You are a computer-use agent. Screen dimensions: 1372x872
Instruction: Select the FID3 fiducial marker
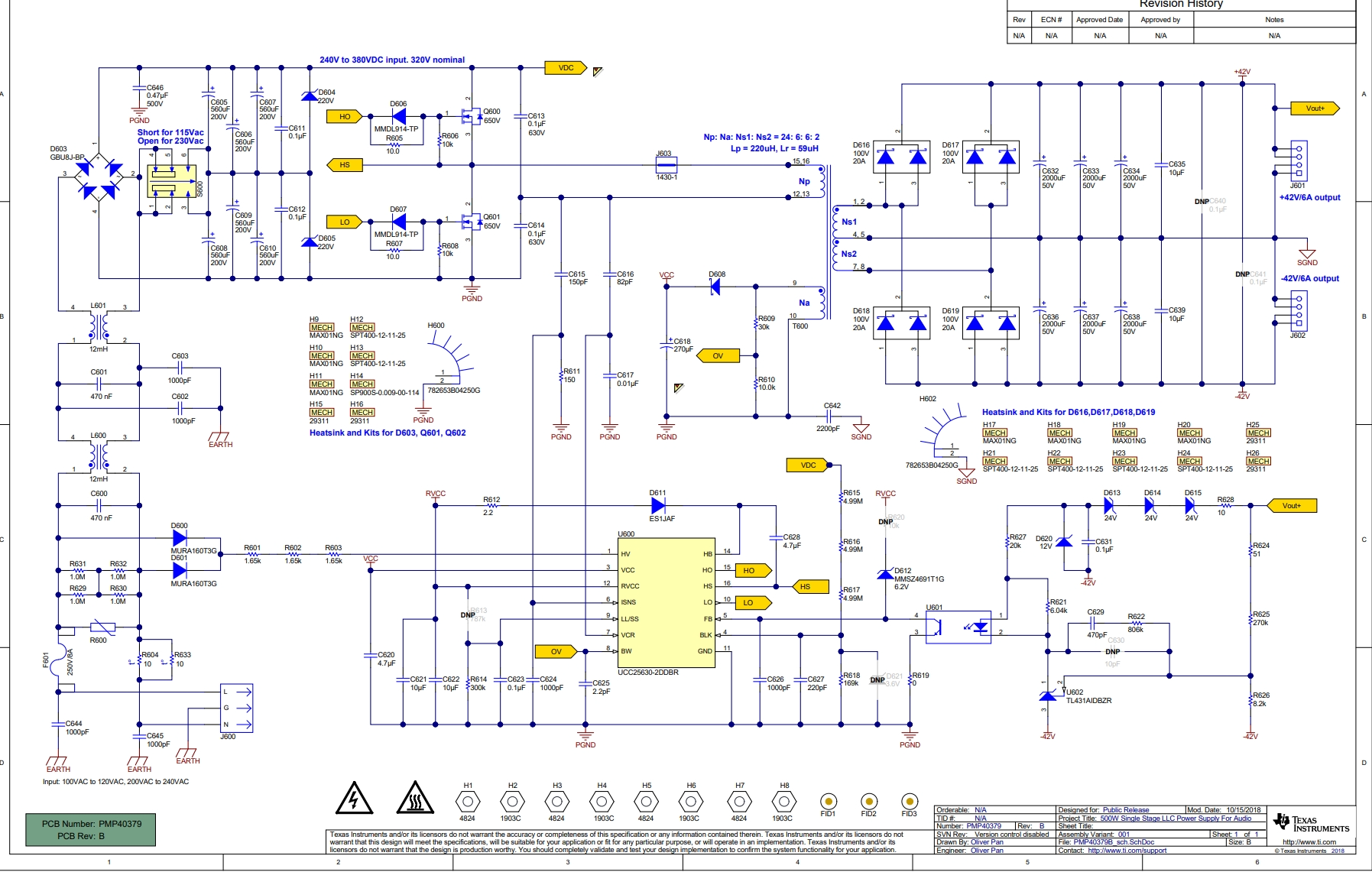click(909, 801)
